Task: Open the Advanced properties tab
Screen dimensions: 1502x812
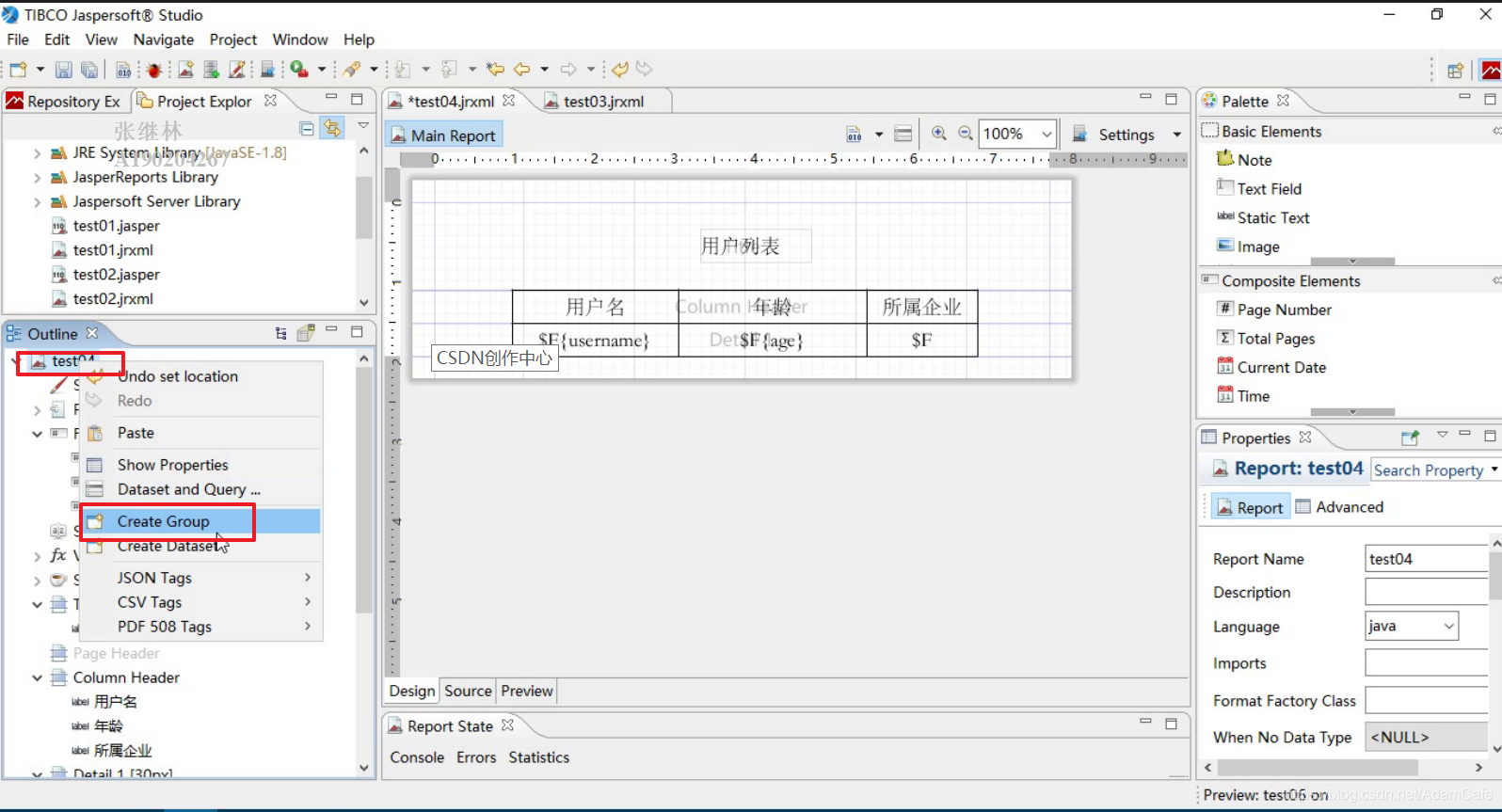Action: point(1339,507)
